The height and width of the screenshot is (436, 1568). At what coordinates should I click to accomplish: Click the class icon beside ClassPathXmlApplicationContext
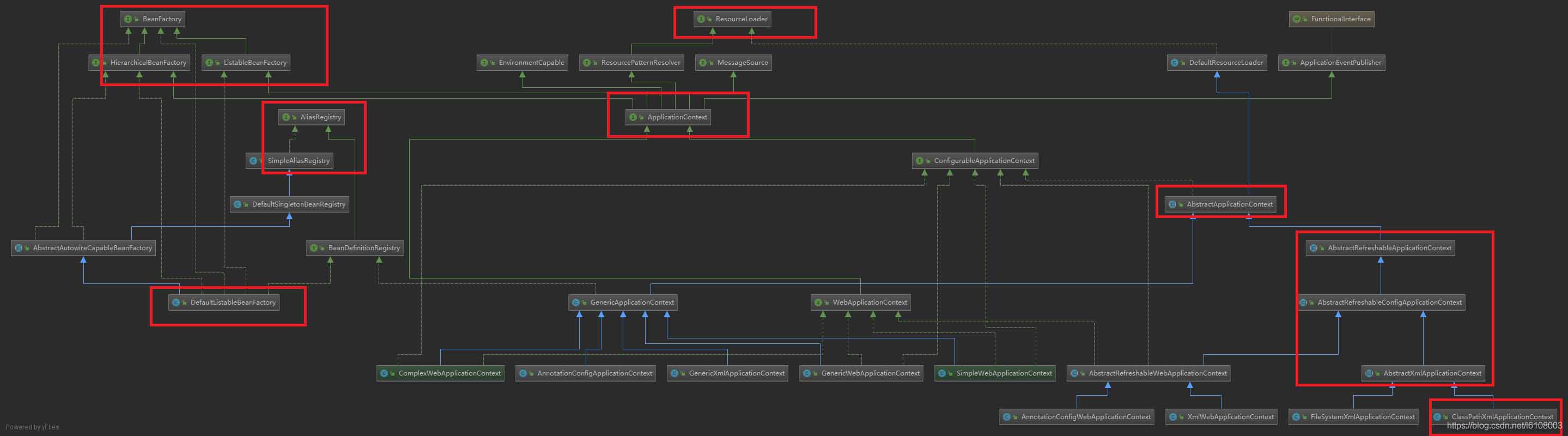tap(1437, 417)
